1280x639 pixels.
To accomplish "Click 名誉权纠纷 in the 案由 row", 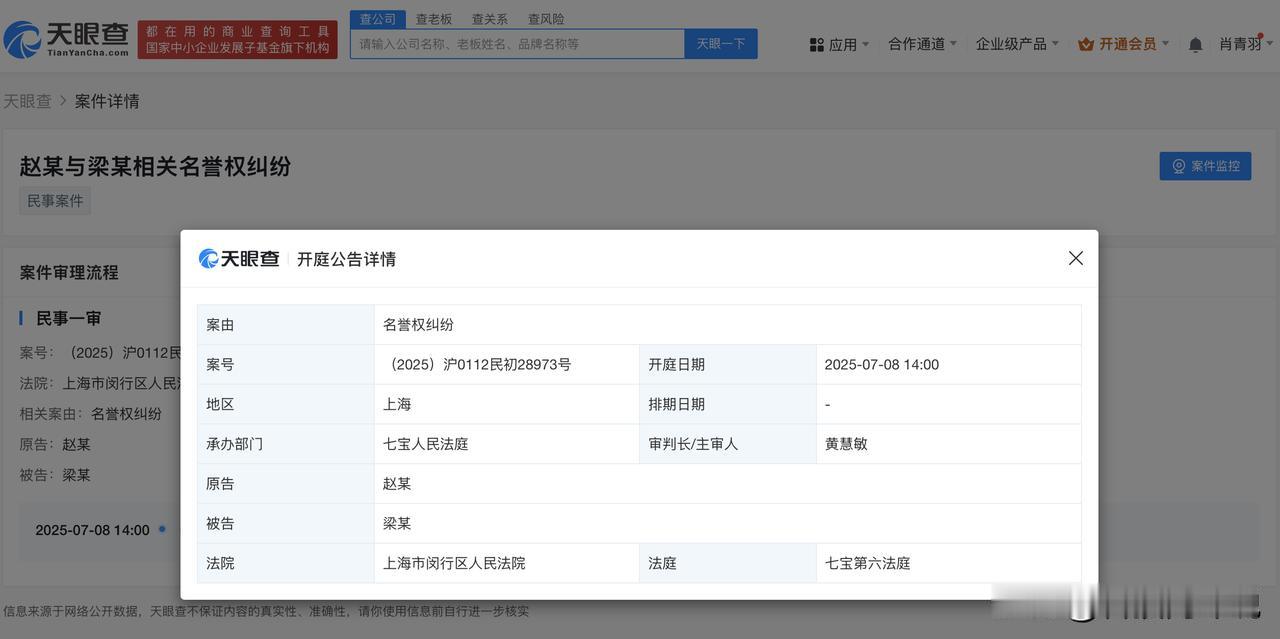I will pyautogui.click(x=418, y=325).
